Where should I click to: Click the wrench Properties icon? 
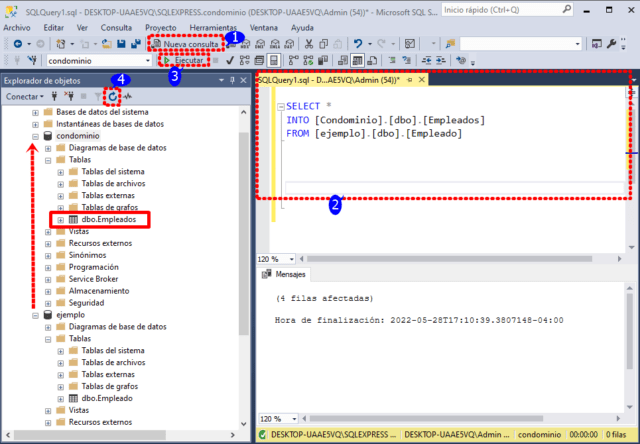point(611,44)
